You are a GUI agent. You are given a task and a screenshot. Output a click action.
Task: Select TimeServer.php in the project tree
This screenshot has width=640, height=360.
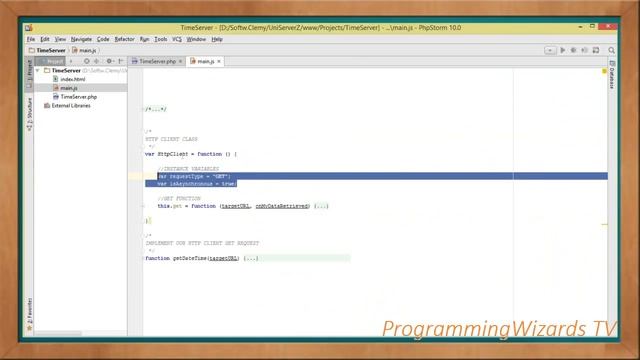79,97
